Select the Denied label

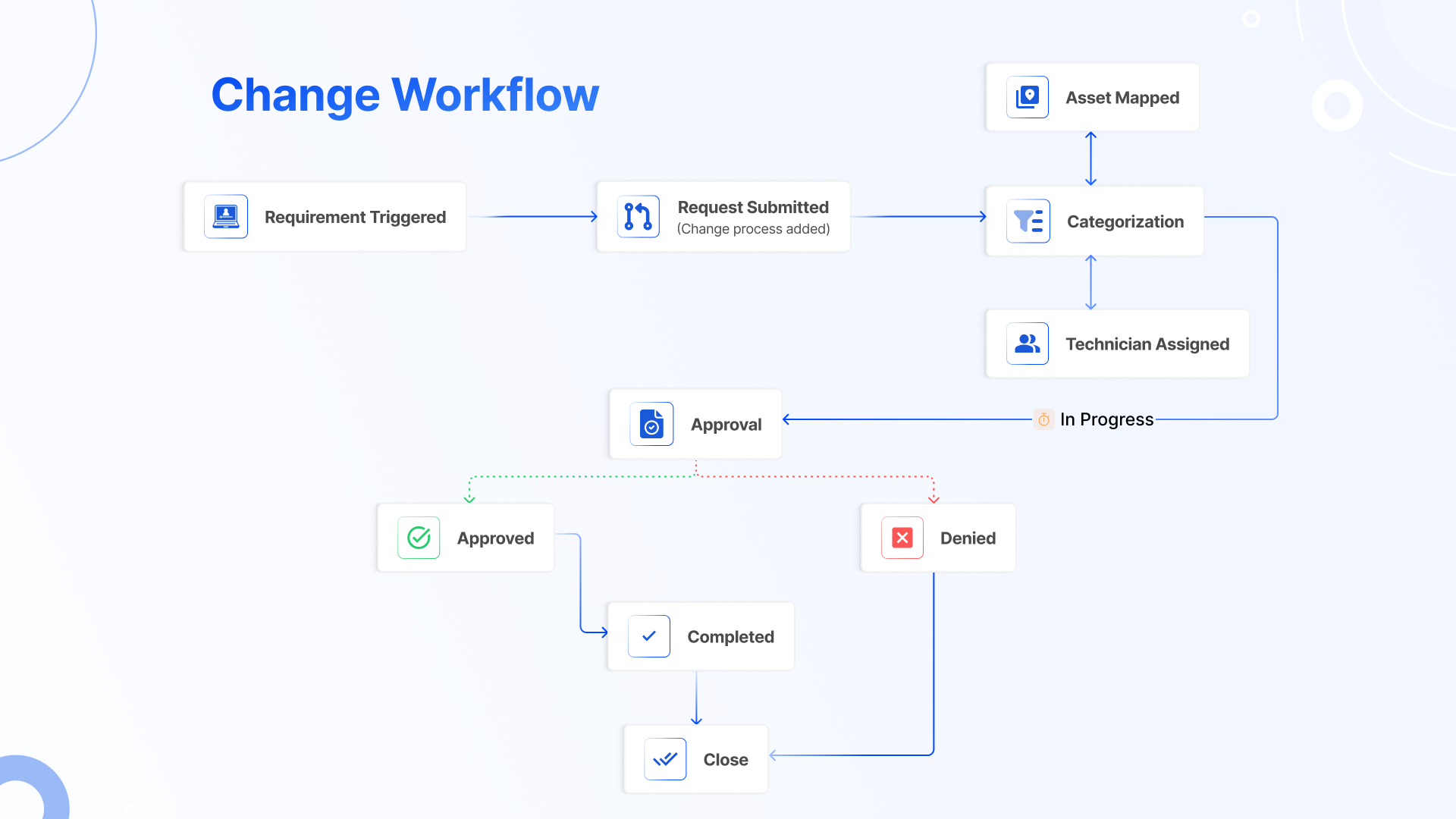(968, 538)
